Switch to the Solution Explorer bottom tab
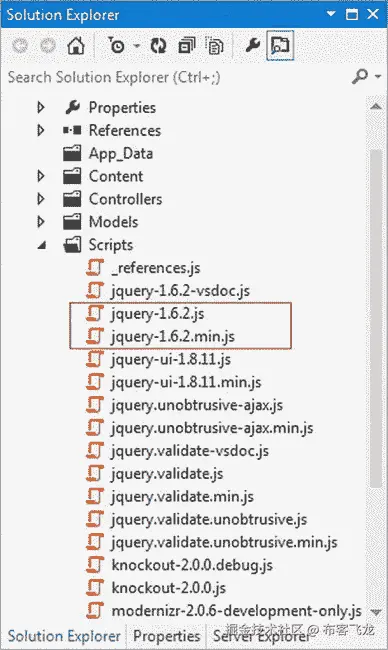 [64, 636]
